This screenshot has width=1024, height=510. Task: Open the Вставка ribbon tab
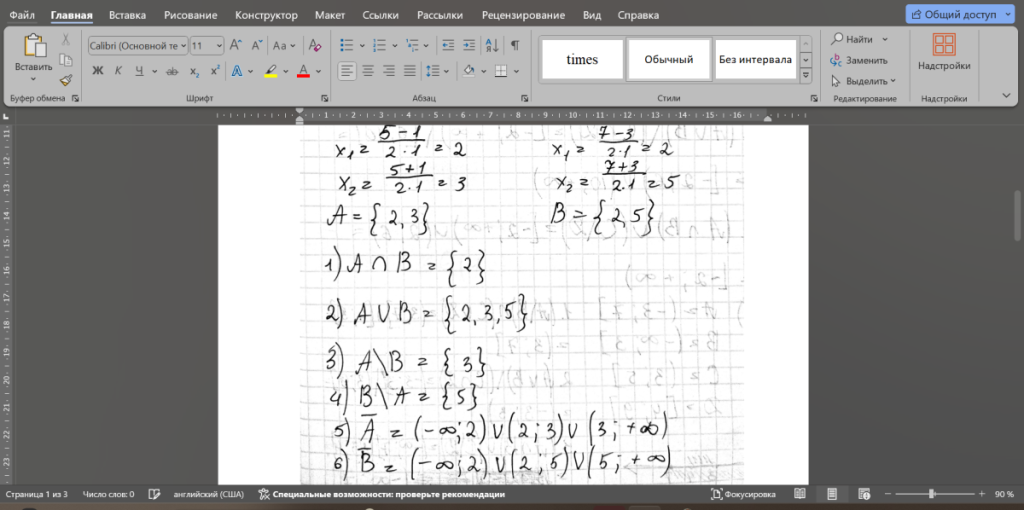(x=127, y=14)
